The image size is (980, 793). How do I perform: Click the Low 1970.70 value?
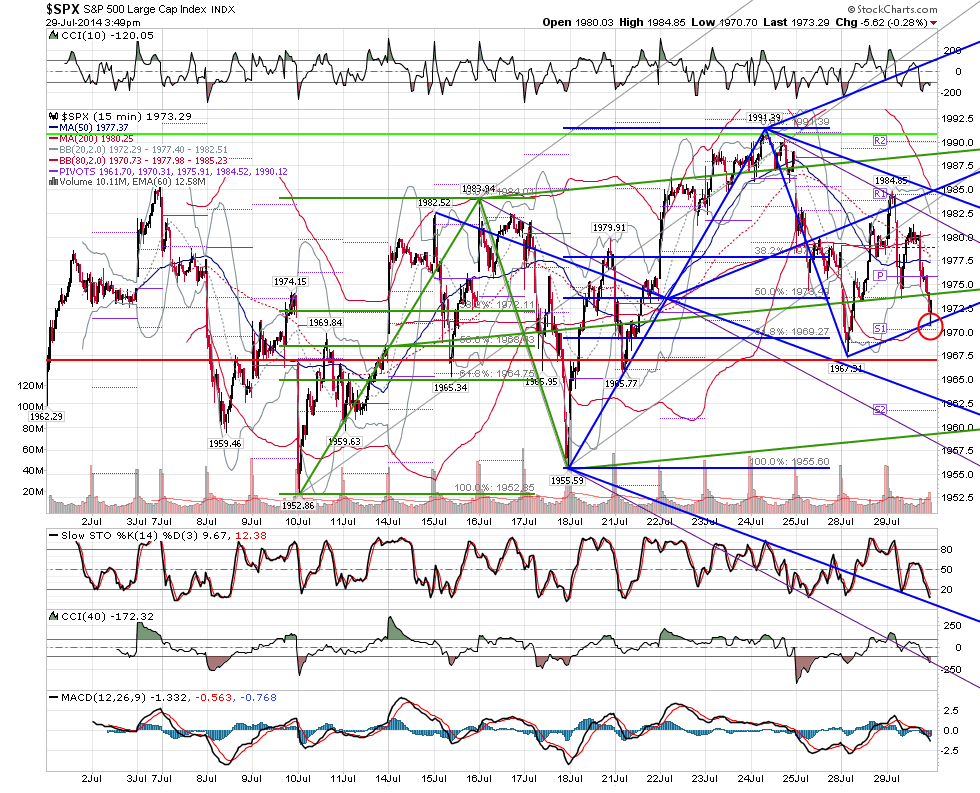point(724,22)
